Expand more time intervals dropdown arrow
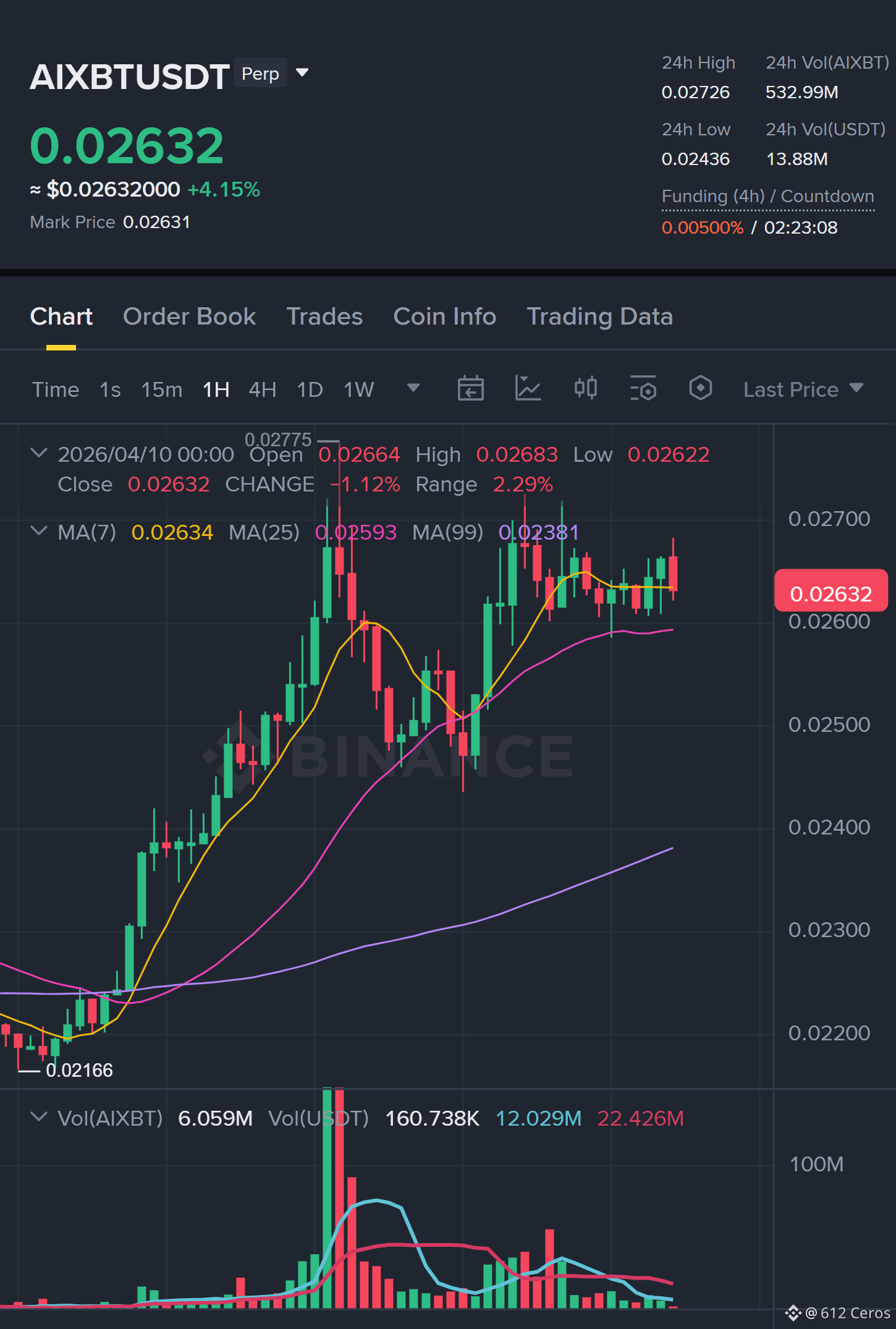The image size is (896, 1329). pos(413,388)
